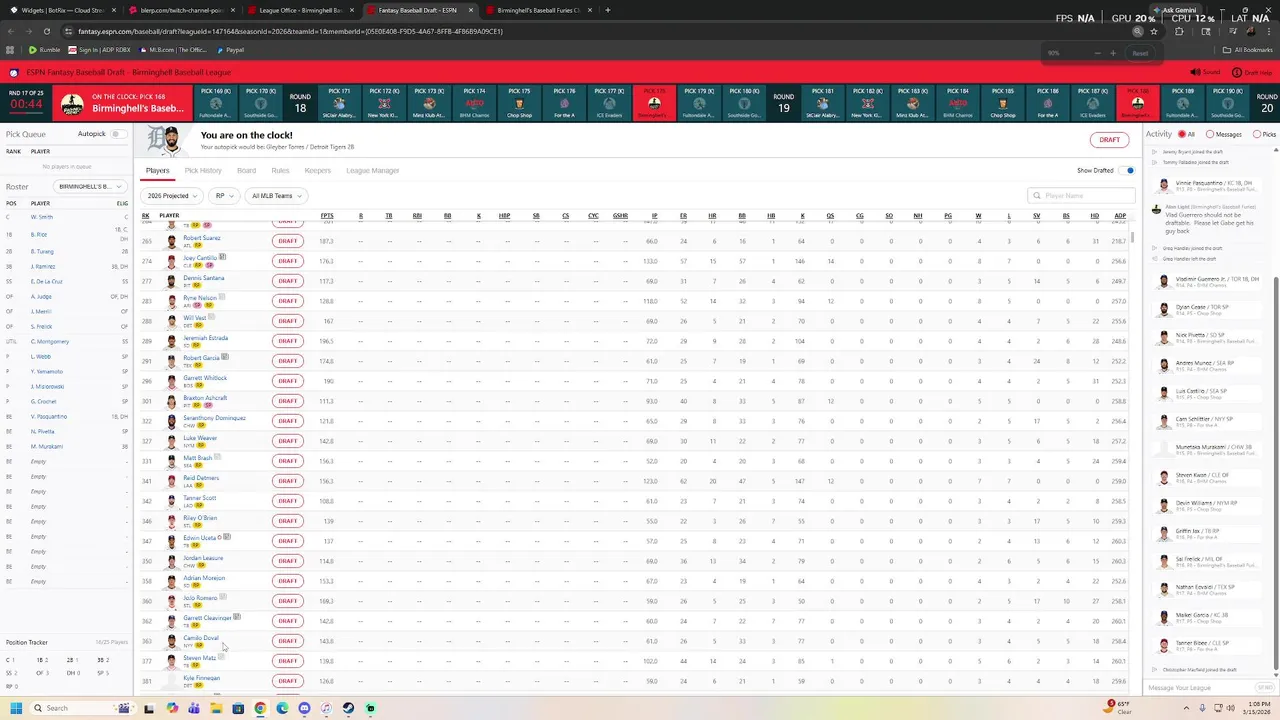The image size is (1280, 720).
Task: Open the All MLB Teams dropdown
Action: pyautogui.click(x=276, y=196)
